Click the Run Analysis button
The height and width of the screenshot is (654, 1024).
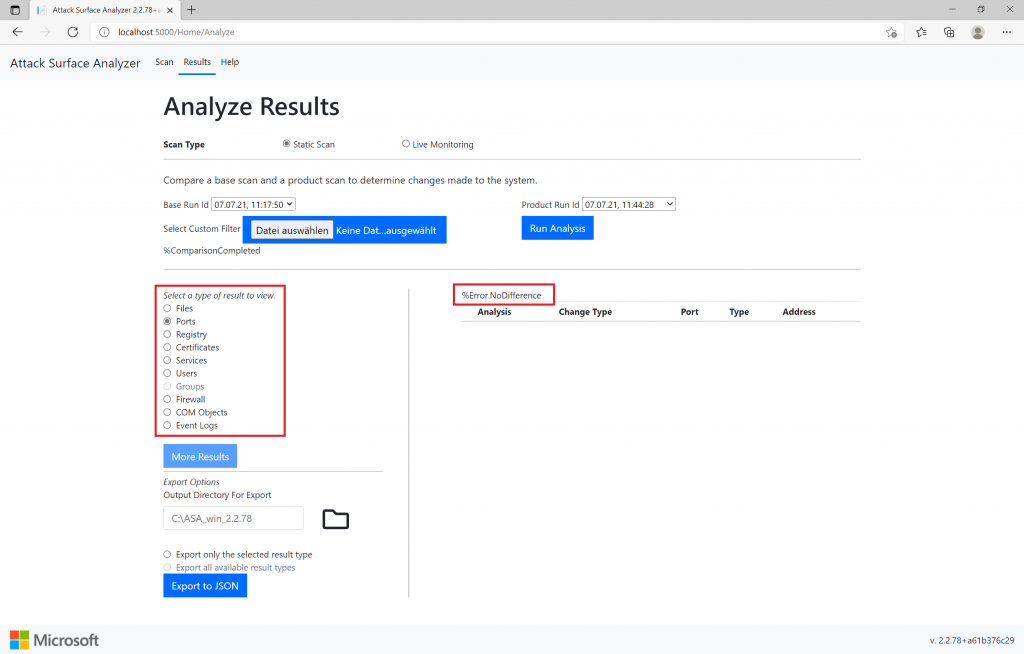click(557, 228)
